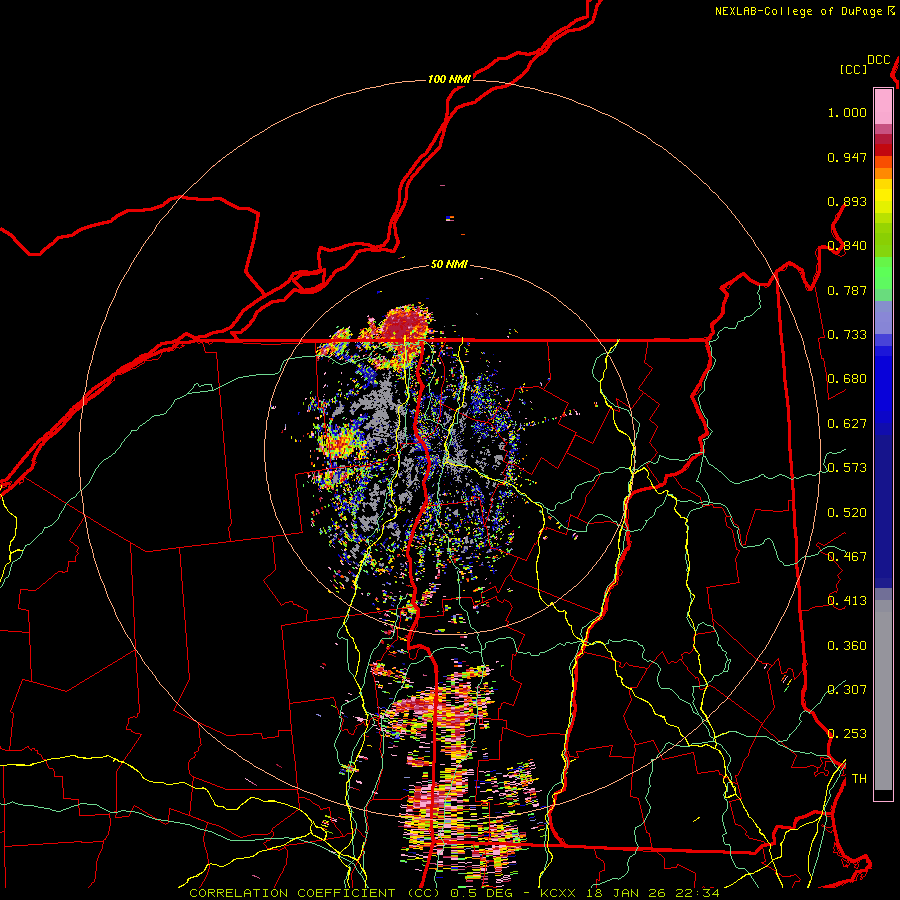The height and width of the screenshot is (900, 900).
Task: Click the KCXX radar site identifier
Action: tap(557, 893)
